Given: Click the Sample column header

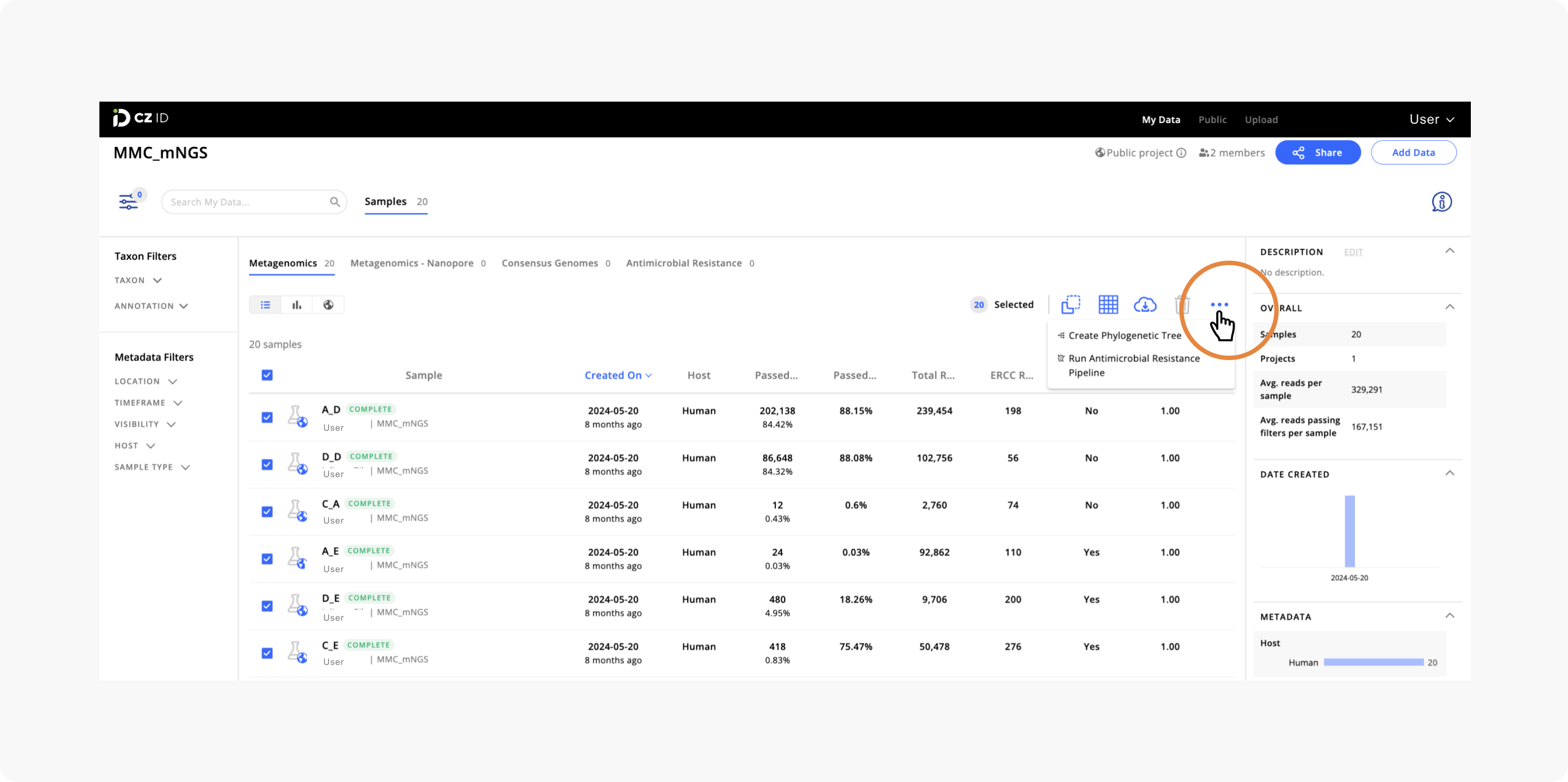Looking at the screenshot, I should point(423,375).
